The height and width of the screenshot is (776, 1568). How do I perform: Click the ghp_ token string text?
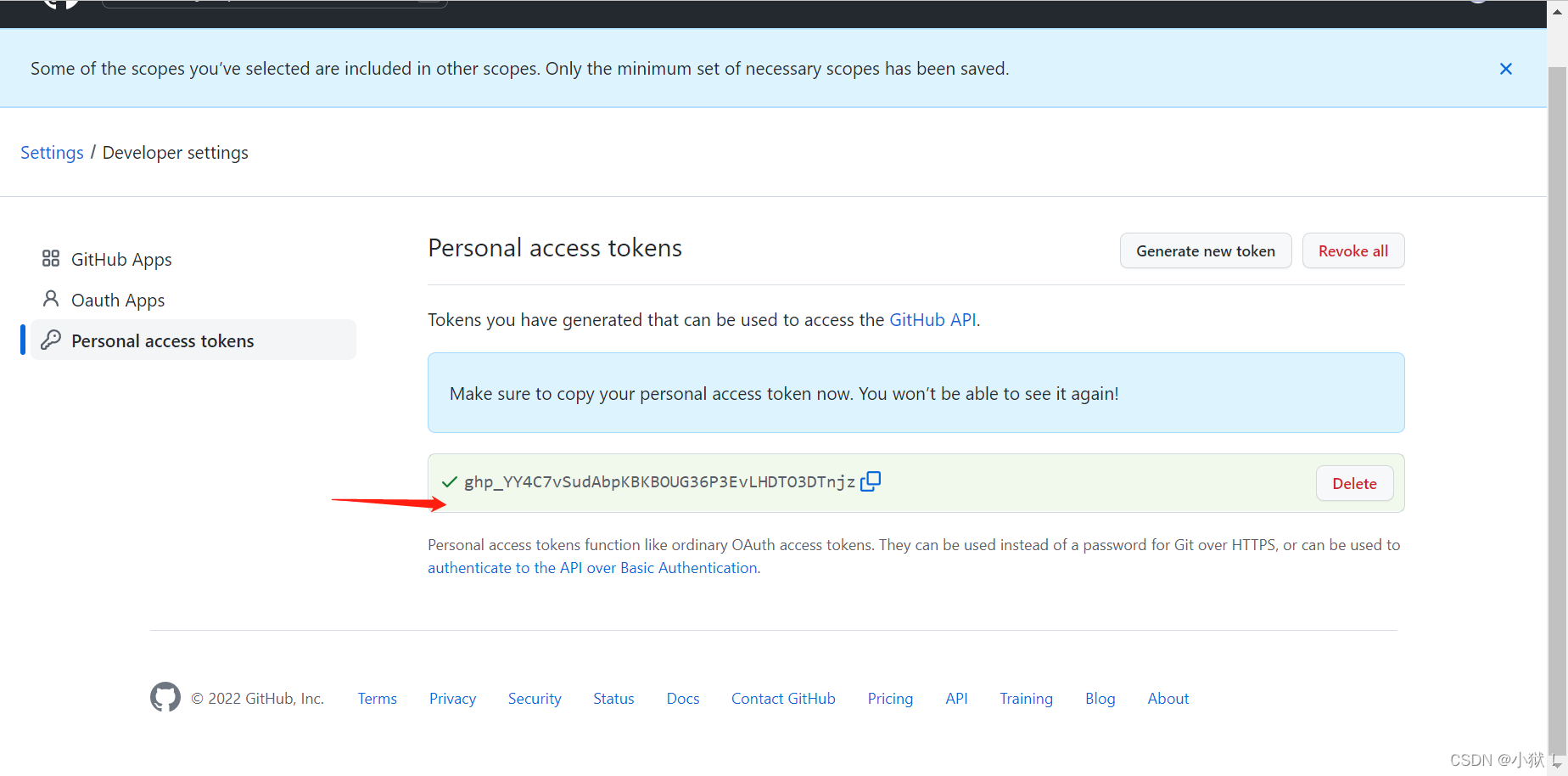(659, 482)
